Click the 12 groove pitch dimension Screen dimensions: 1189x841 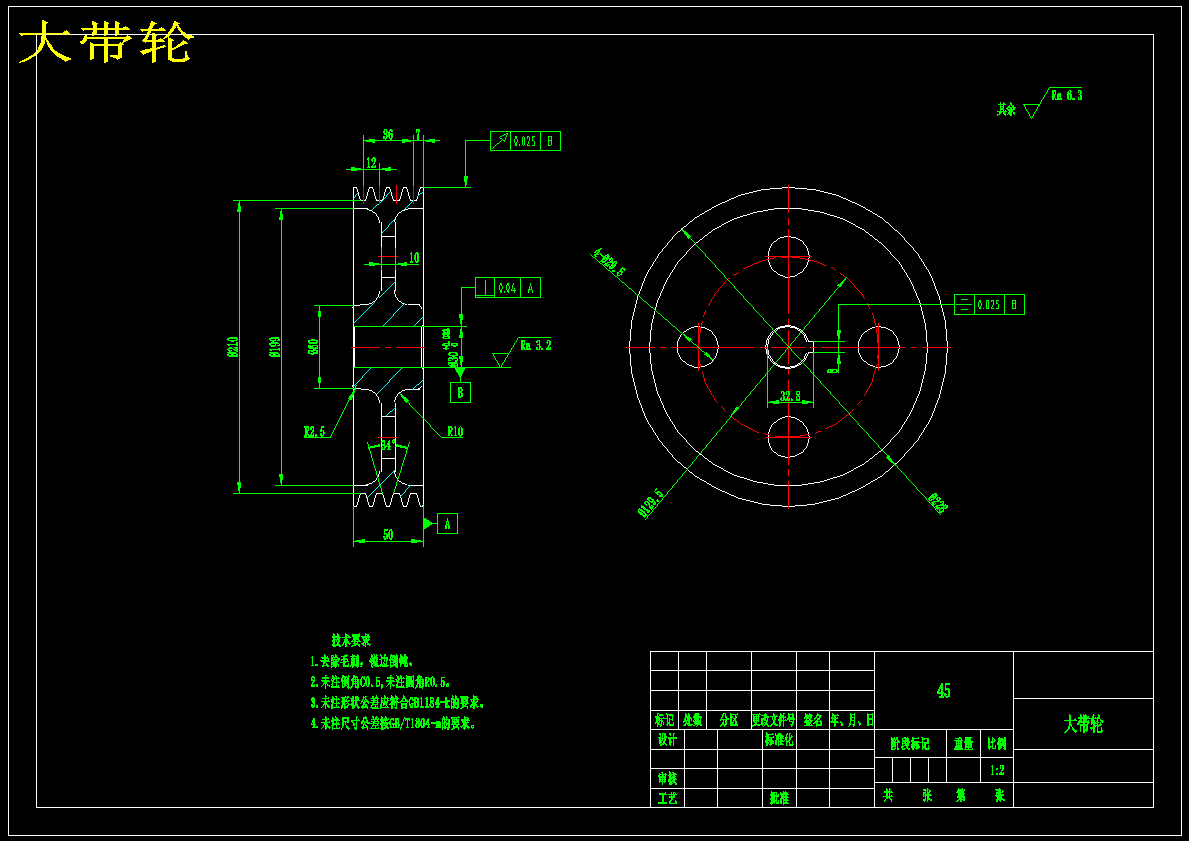[371, 162]
